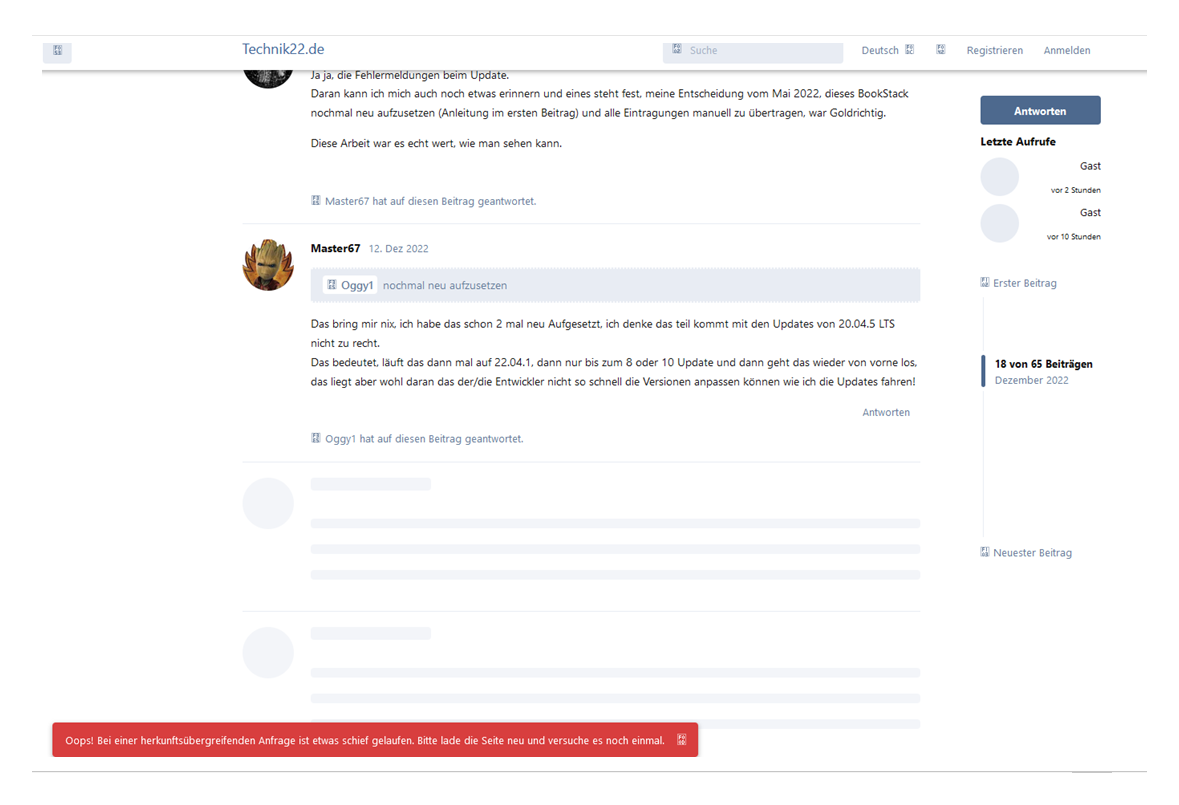Dismiss the red Oops error notification
The height and width of the screenshot is (805, 1179).
pyautogui.click(x=681, y=740)
